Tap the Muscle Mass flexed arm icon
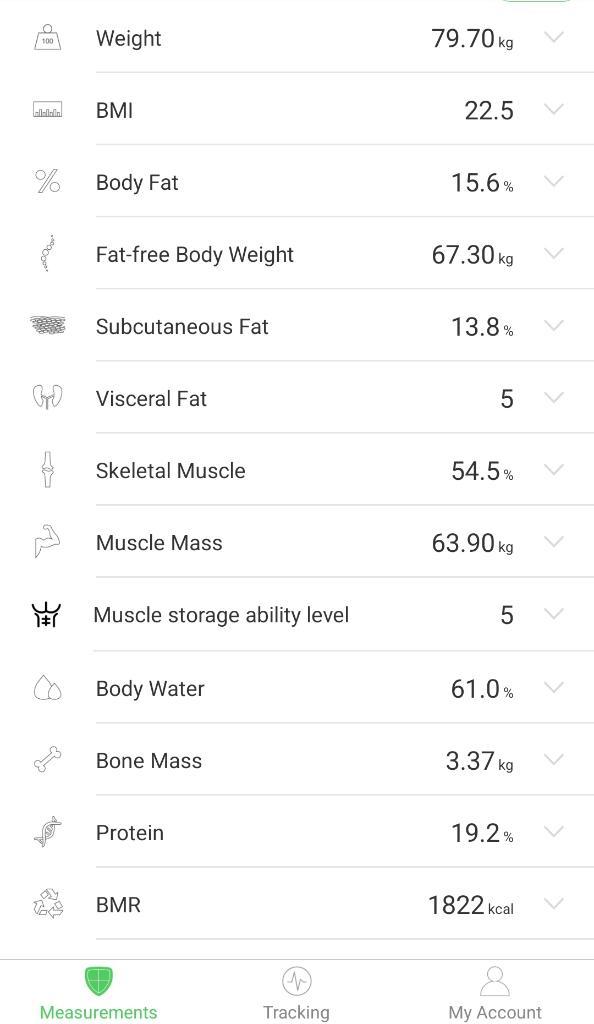 [x=47, y=542]
